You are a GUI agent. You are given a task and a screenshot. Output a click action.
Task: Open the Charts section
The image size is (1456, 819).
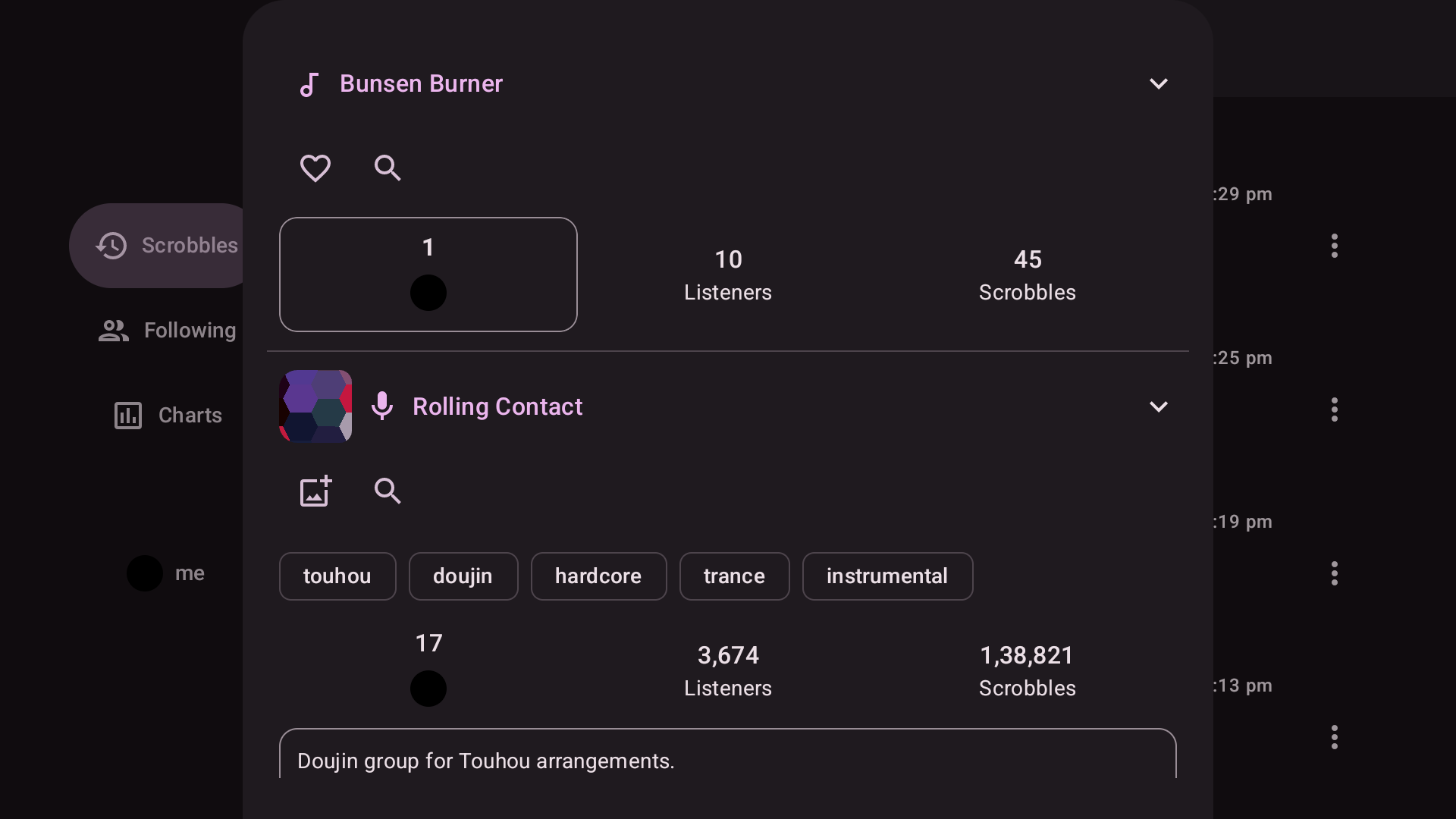point(167,416)
